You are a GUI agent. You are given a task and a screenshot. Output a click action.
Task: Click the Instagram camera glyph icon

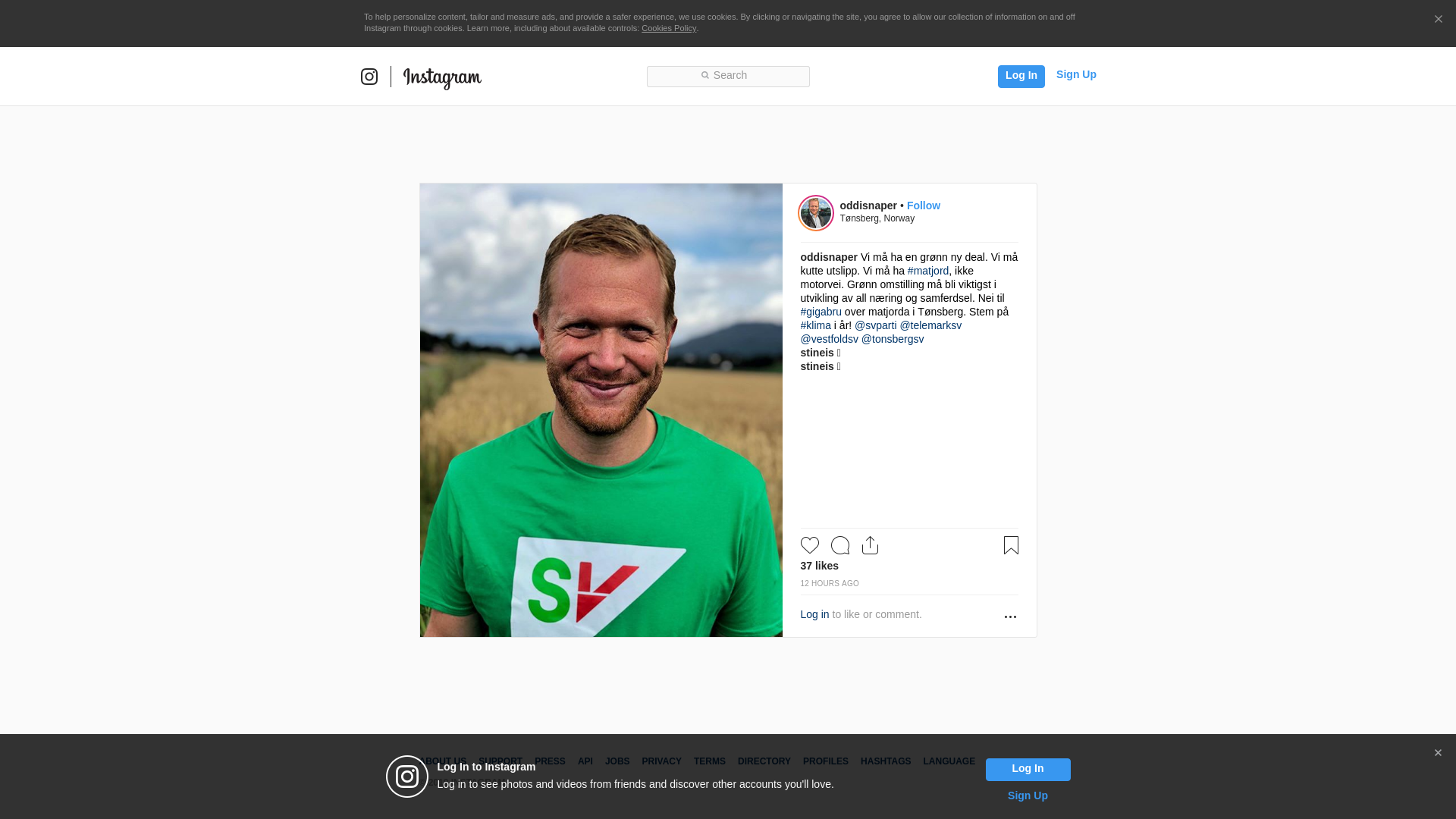tap(369, 77)
